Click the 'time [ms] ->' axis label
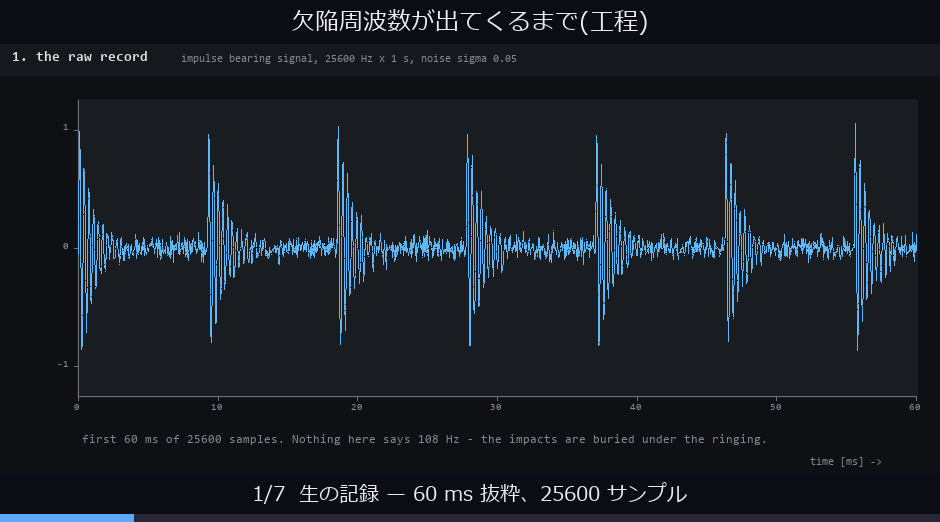Screen dimensions: 940x522 [845, 461]
